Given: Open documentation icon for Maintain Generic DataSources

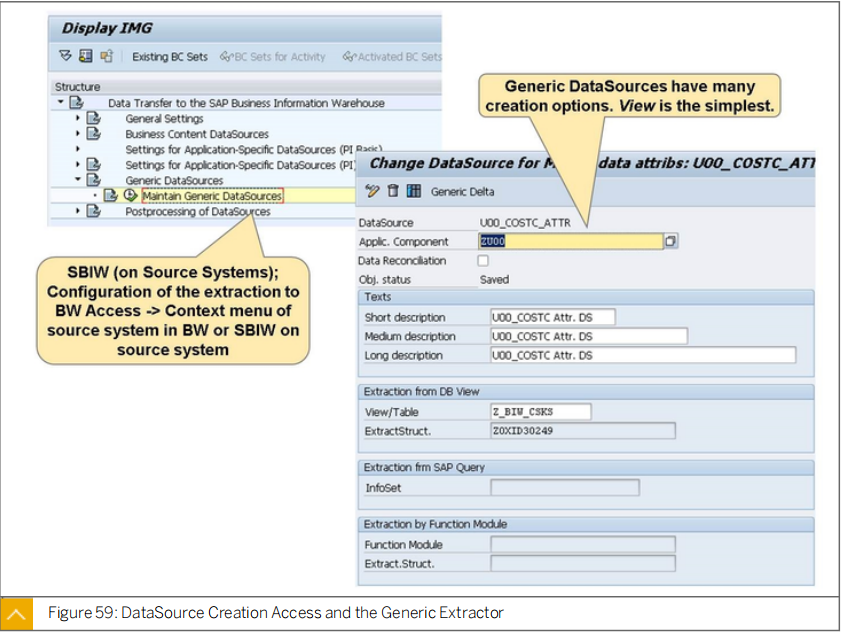Looking at the screenshot, I should (111, 195).
